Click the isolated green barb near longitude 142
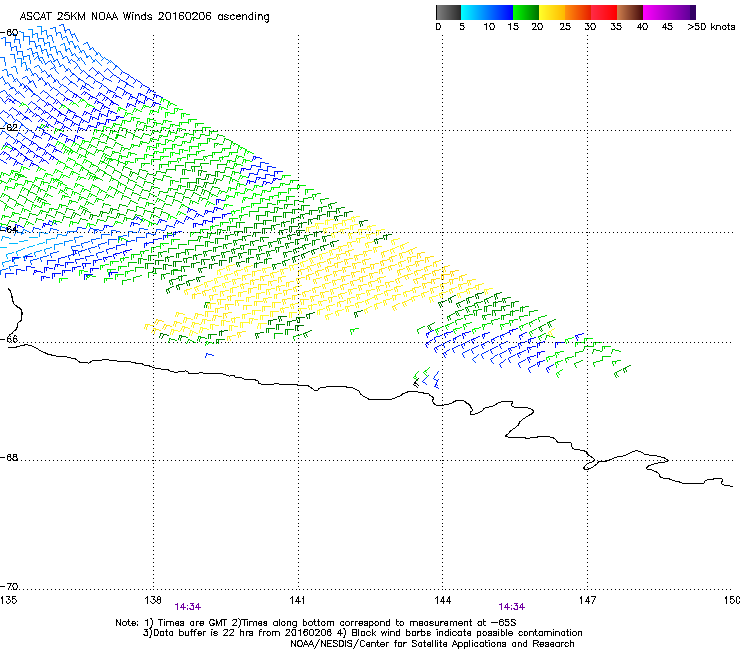The image size is (740, 650). [354, 331]
